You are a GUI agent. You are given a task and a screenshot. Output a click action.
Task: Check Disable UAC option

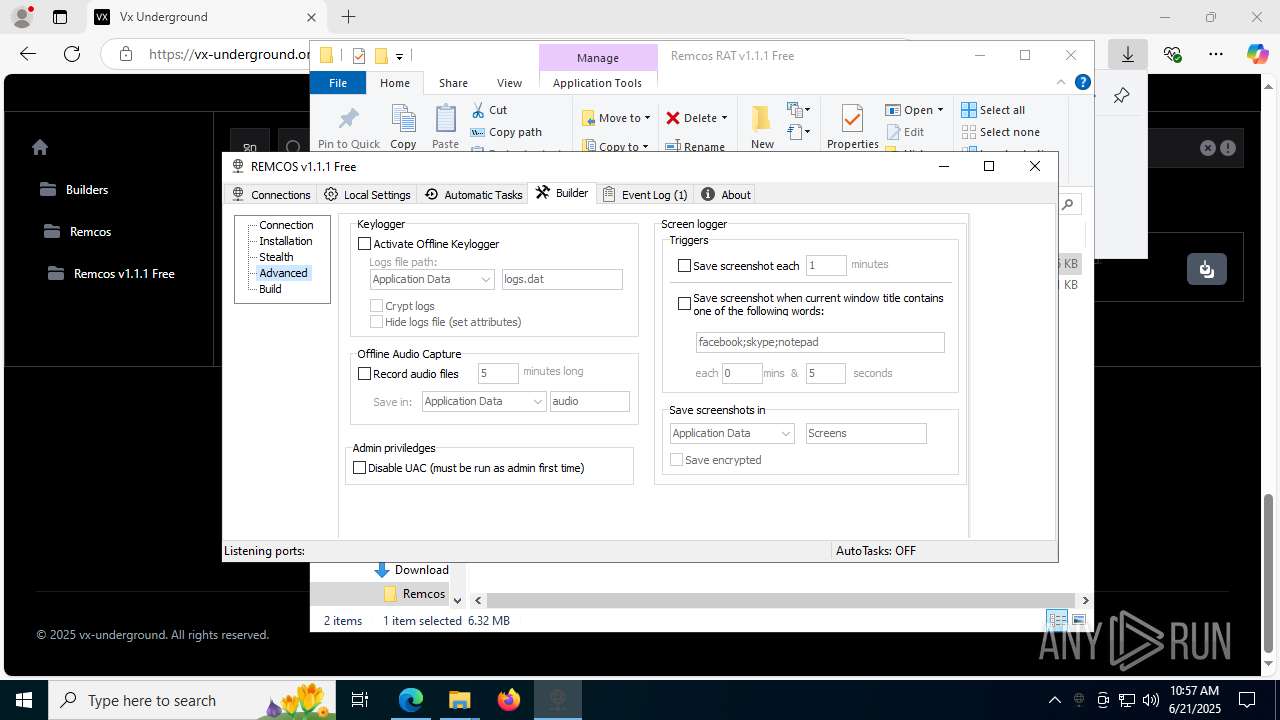click(x=360, y=468)
